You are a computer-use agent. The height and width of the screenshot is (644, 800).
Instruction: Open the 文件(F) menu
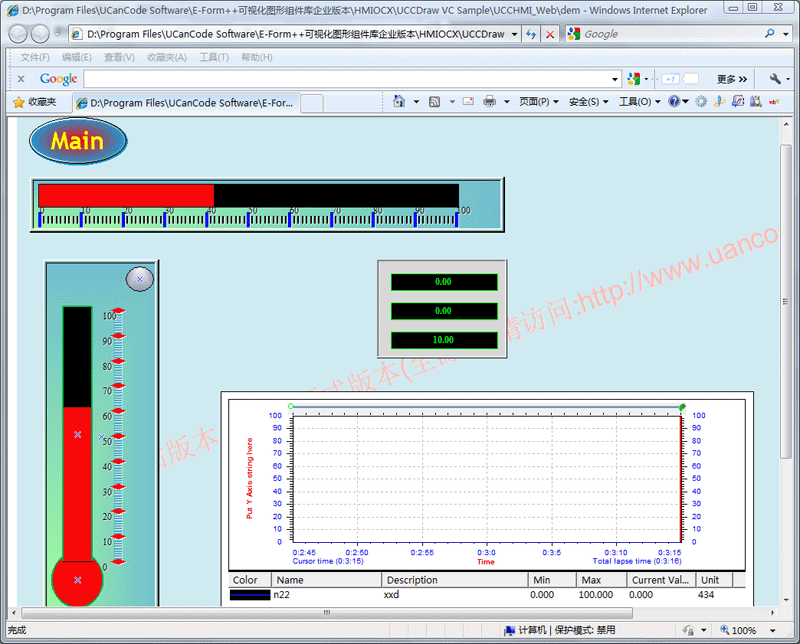click(36, 57)
